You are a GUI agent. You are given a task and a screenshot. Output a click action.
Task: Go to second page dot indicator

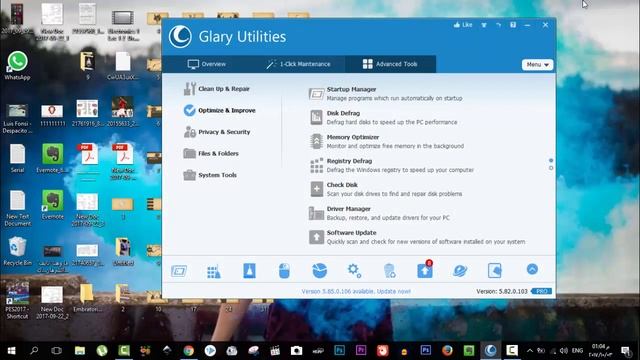click(551, 168)
